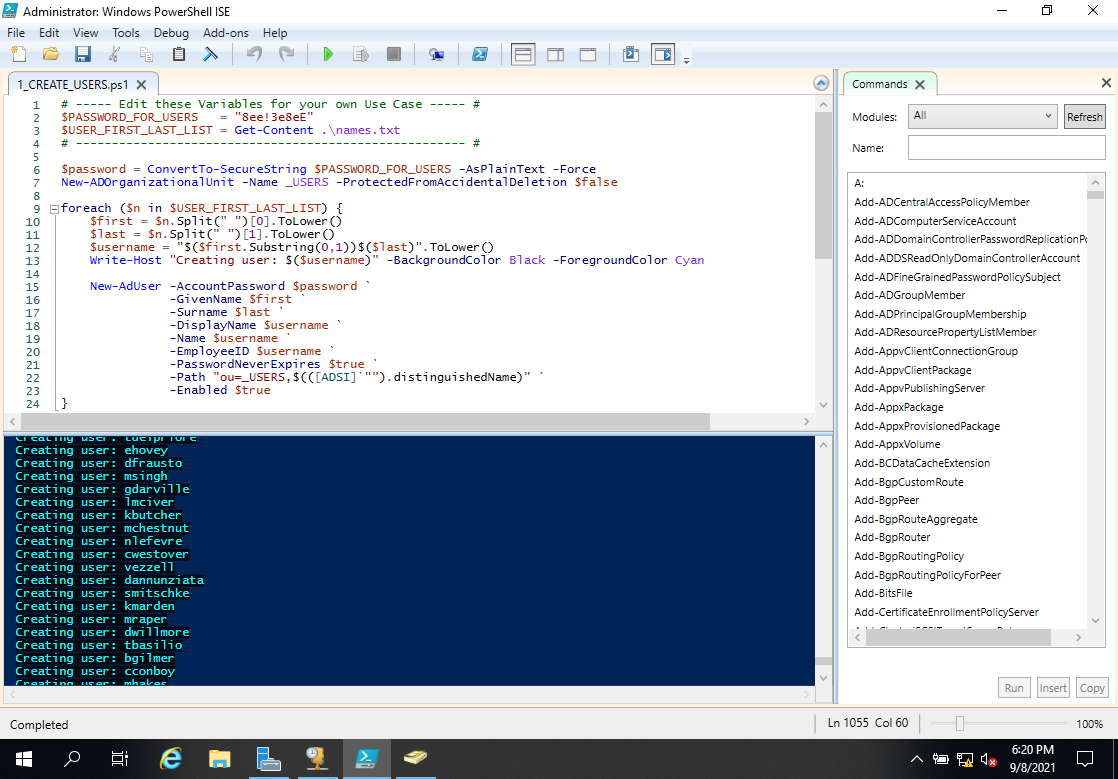Open New Remote PowerShell Tab icon
Screen dimensions: 1118x779
(x=436, y=54)
